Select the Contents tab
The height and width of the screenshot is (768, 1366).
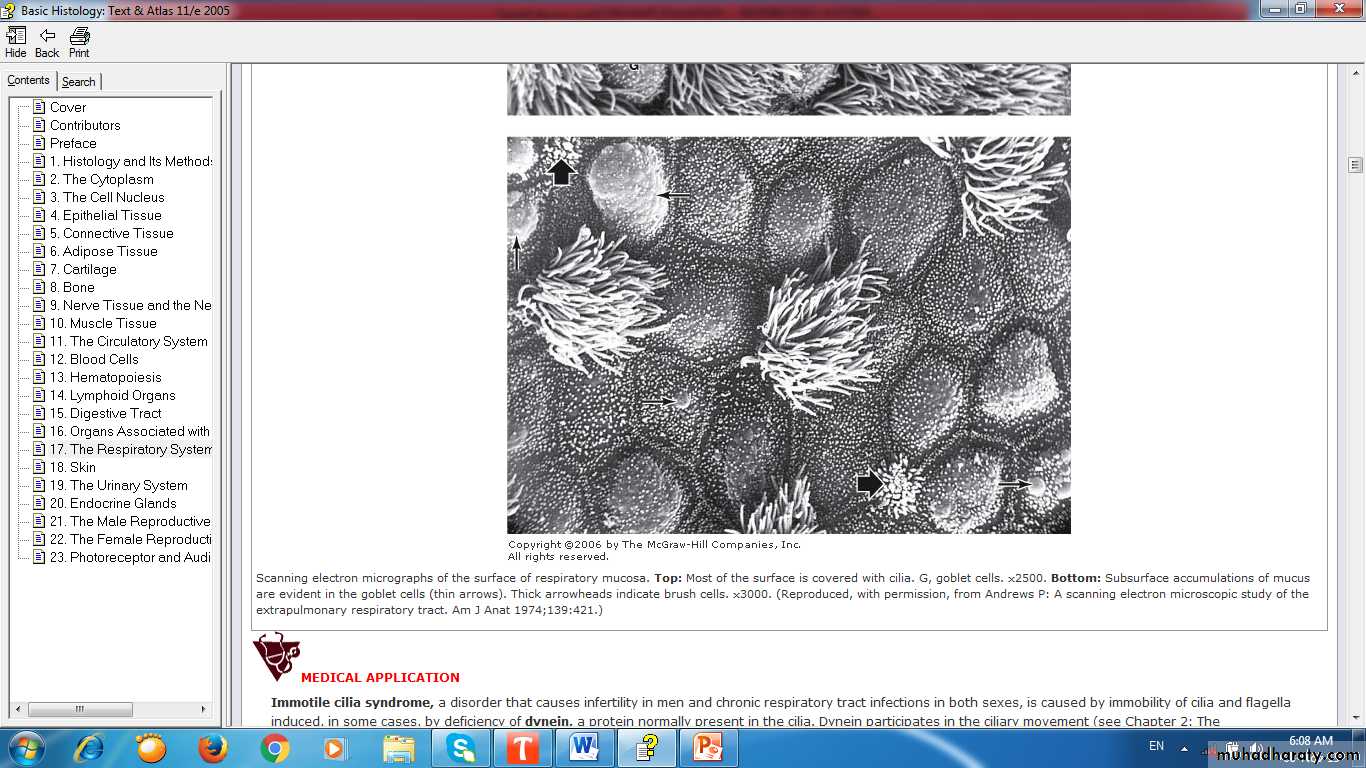click(x=28, y=81)
